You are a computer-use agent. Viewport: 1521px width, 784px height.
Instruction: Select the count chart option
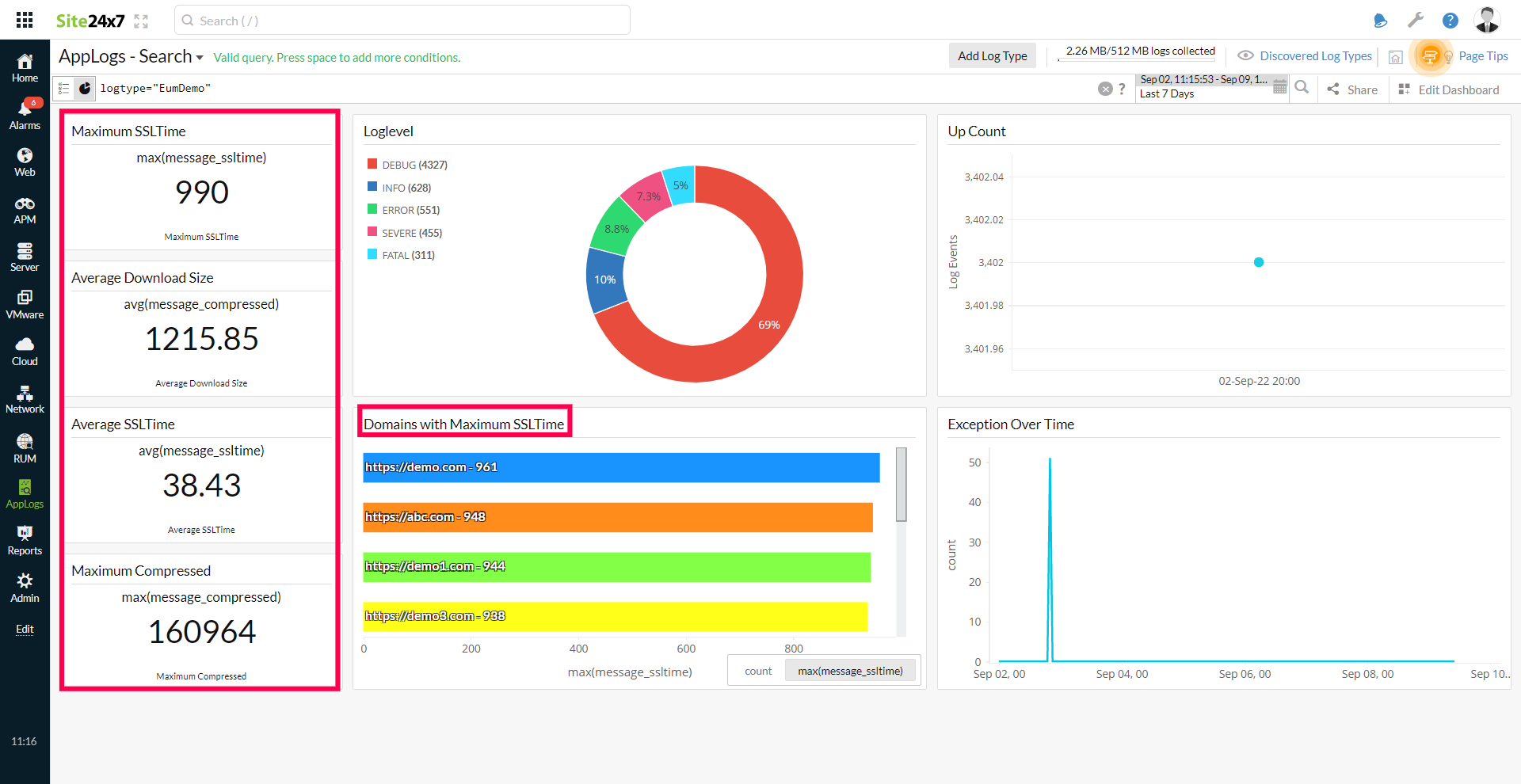757,671
